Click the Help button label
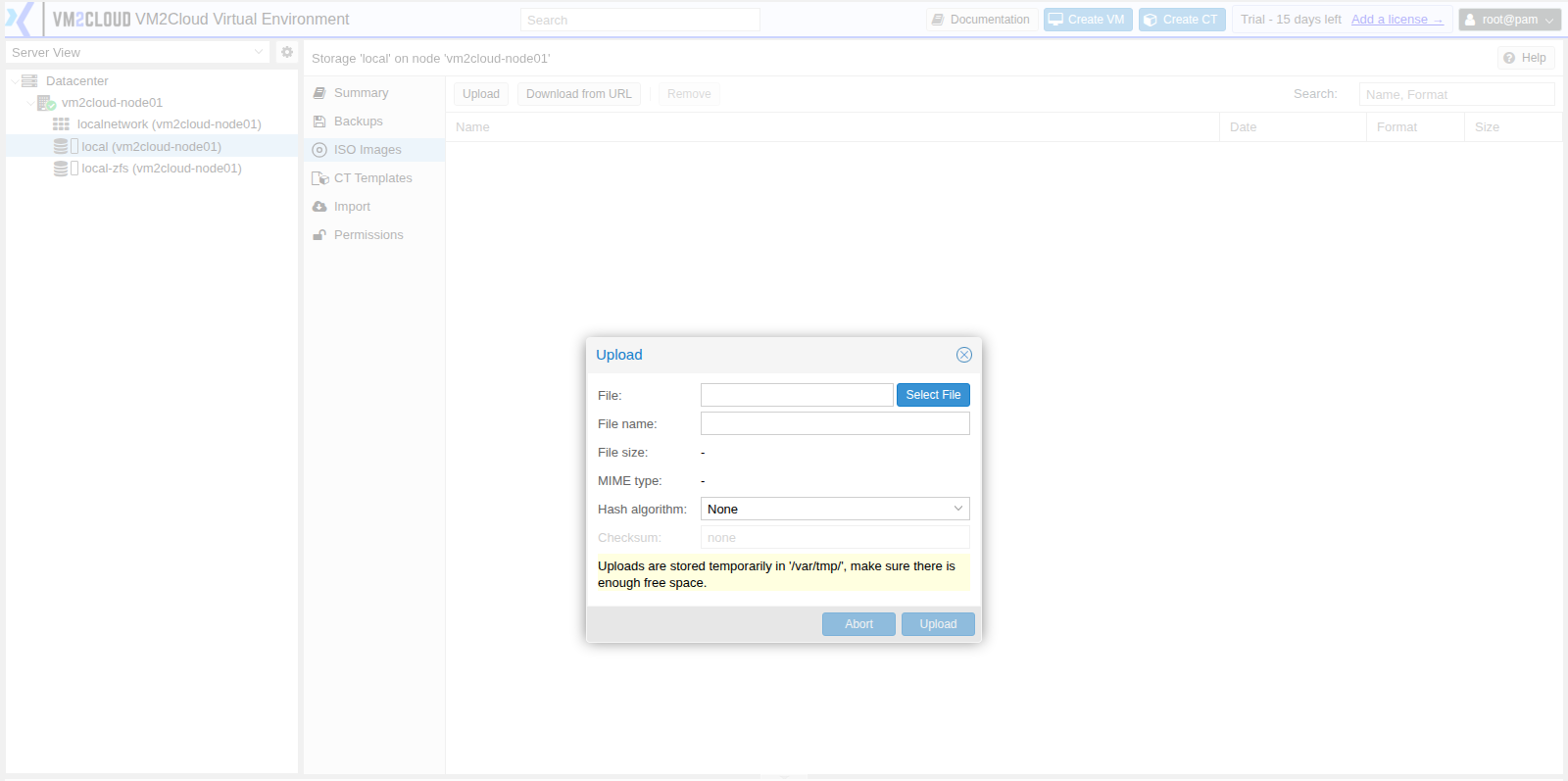Viewport: 1568px width, 781px height. pyautogui.click(x=1534, y=58)
